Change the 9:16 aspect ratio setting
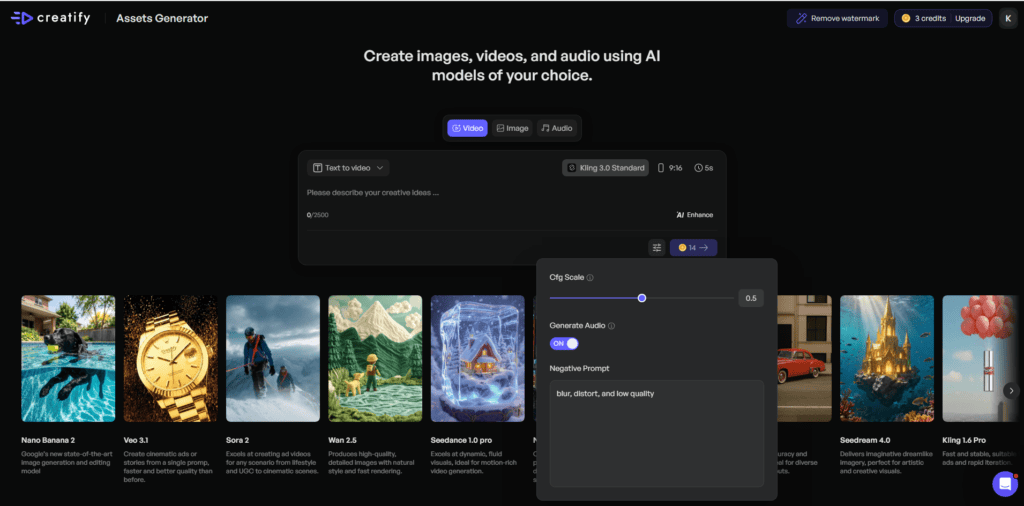The height and width of the screenshot is (506, 1024). click(670, 168)
